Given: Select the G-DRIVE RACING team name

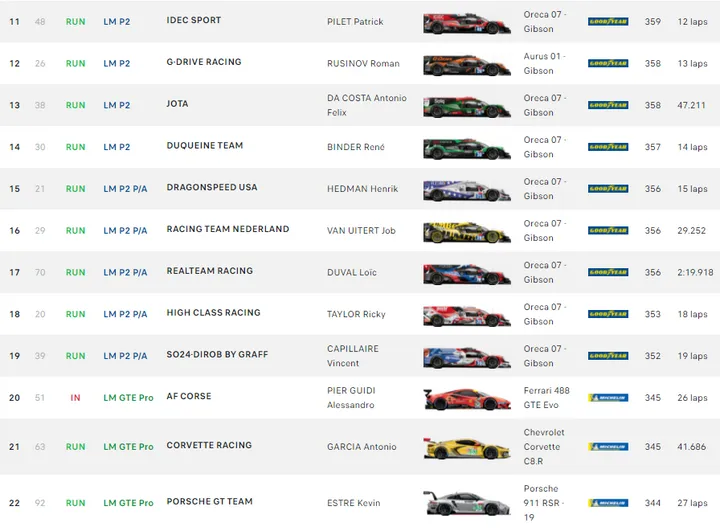Looking at the screenshot, I should coord(204,62).
